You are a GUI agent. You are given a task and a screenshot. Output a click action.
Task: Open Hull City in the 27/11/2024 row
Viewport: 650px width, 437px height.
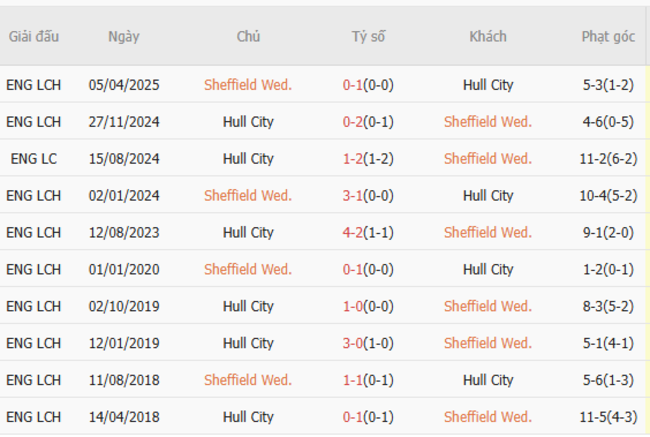248,122
